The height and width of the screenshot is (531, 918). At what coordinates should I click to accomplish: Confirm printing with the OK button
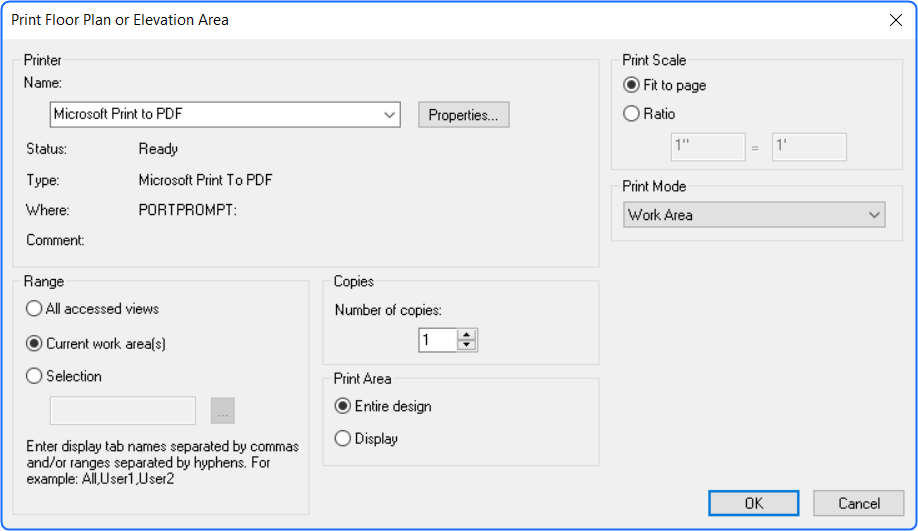coord(753,503)
